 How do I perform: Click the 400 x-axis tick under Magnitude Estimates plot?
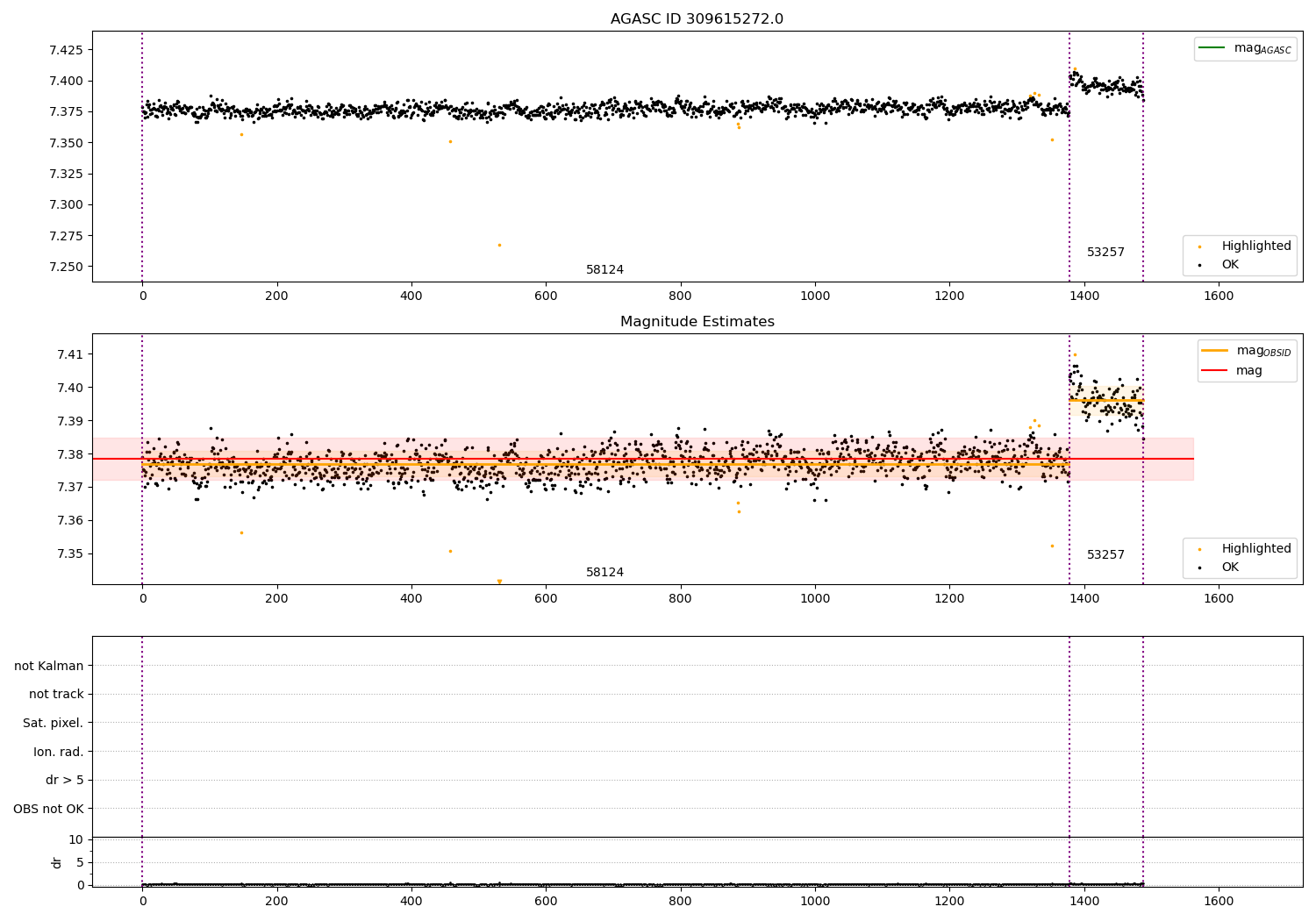pos(411,599)
